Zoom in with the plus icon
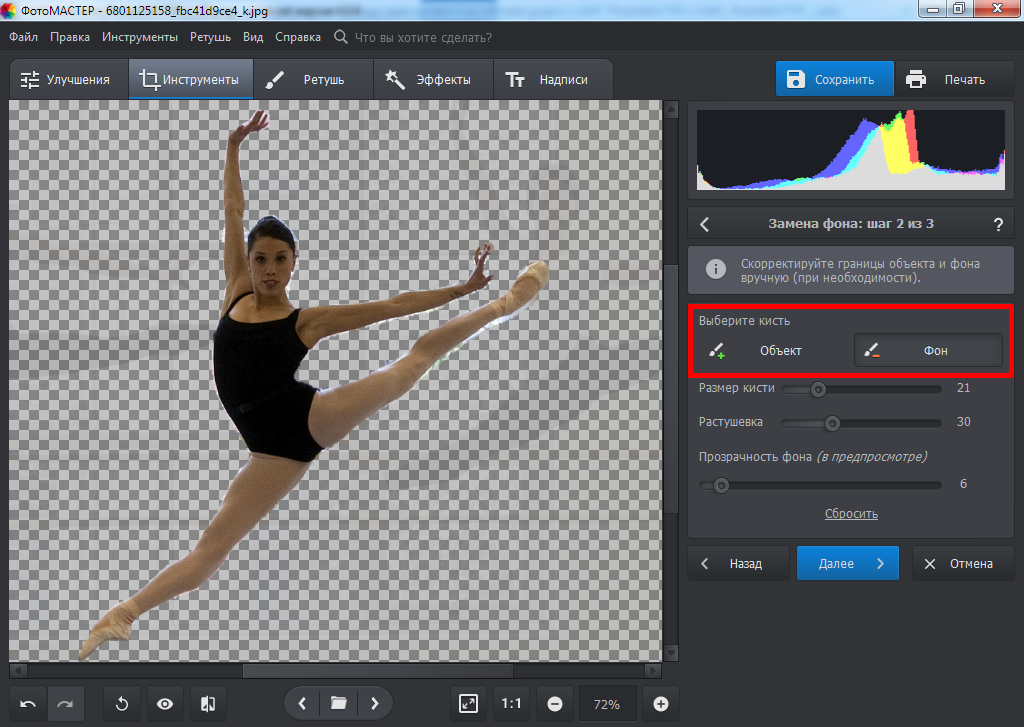This screenshot has height=727, width=1024. 660,704
